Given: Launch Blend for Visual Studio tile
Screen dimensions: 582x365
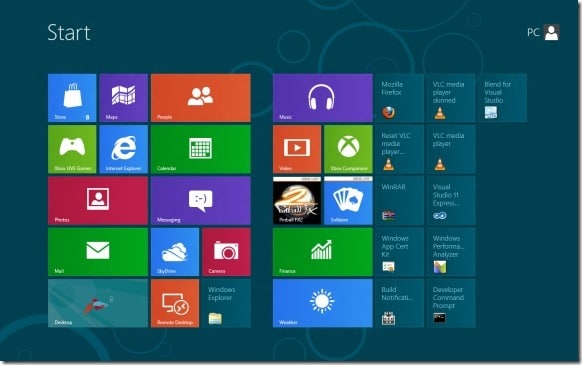Looking at the screenshot, I should [x=502, y=98].
